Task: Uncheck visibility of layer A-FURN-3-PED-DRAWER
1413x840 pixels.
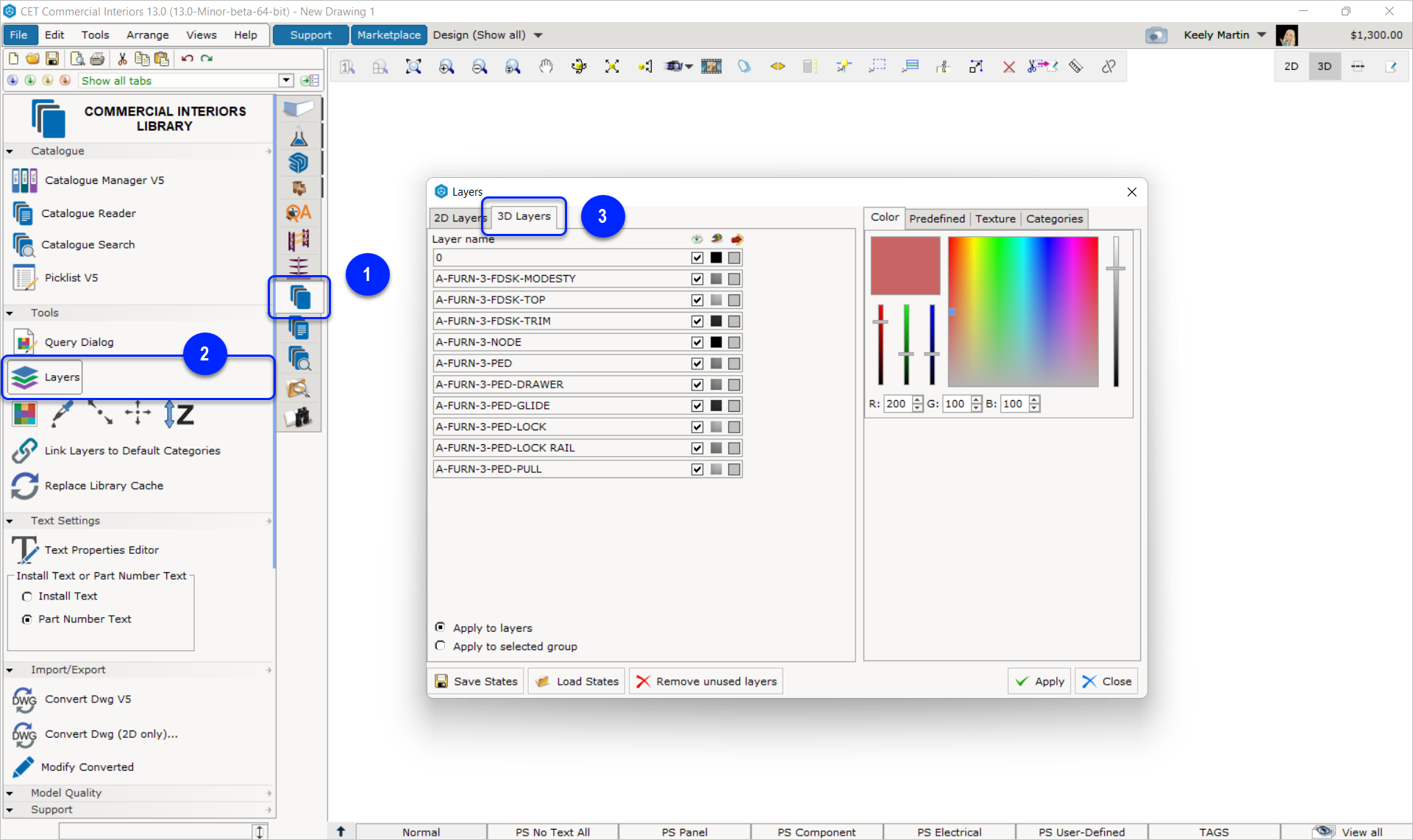Action: click(697, 384)
